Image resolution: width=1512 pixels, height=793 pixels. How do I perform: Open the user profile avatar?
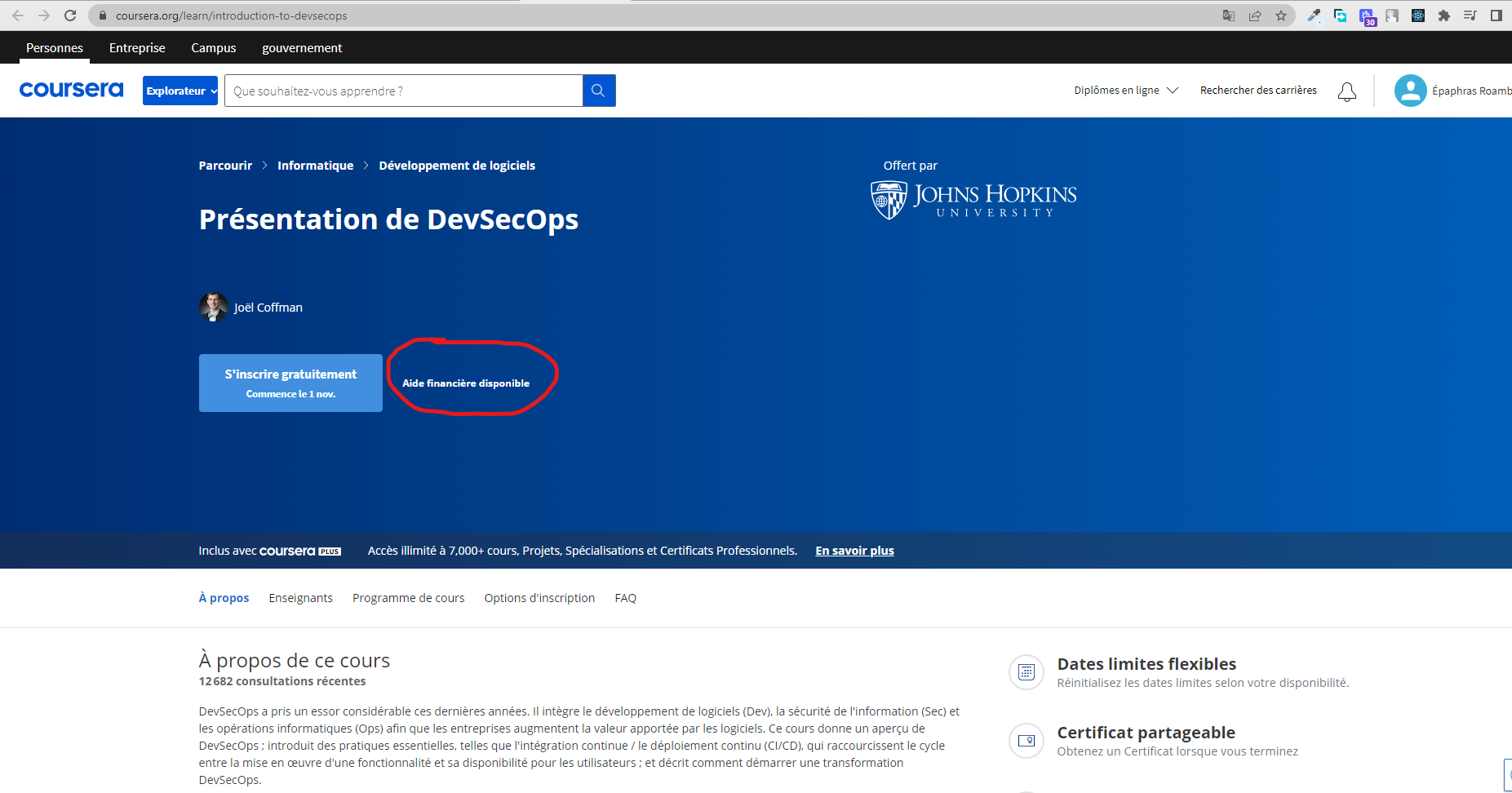tap(1410, 91)
